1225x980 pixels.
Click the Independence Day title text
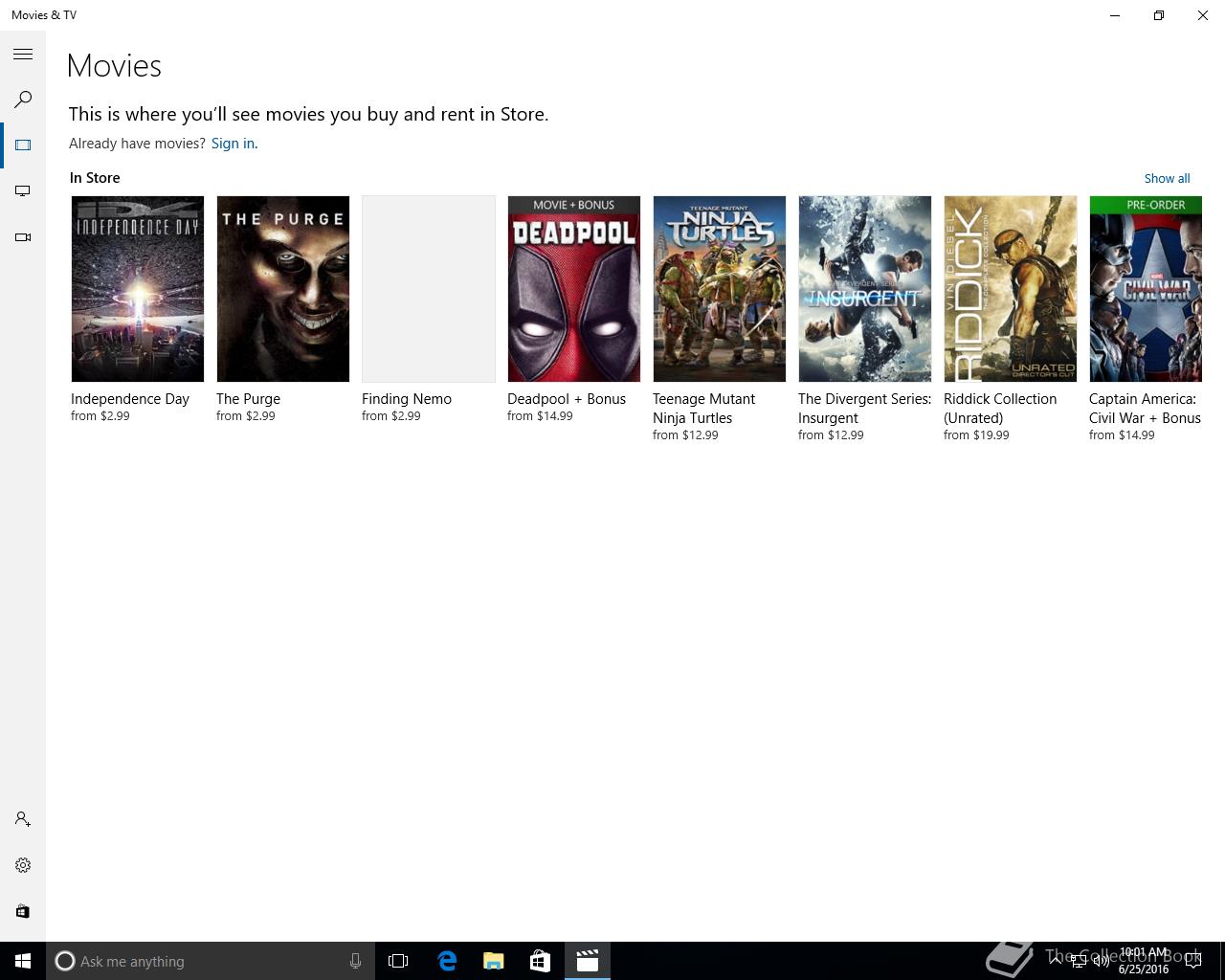point(130,399)
